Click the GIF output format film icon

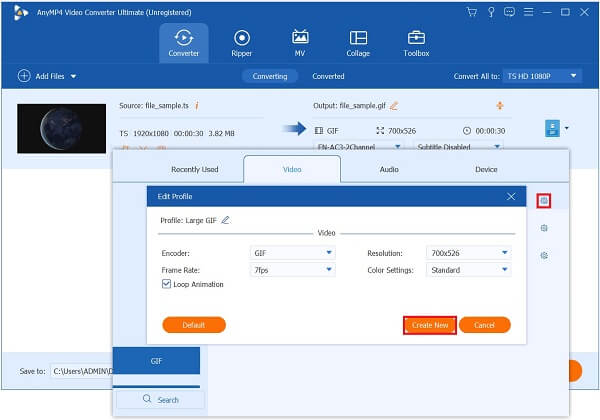tap(318, 131)
